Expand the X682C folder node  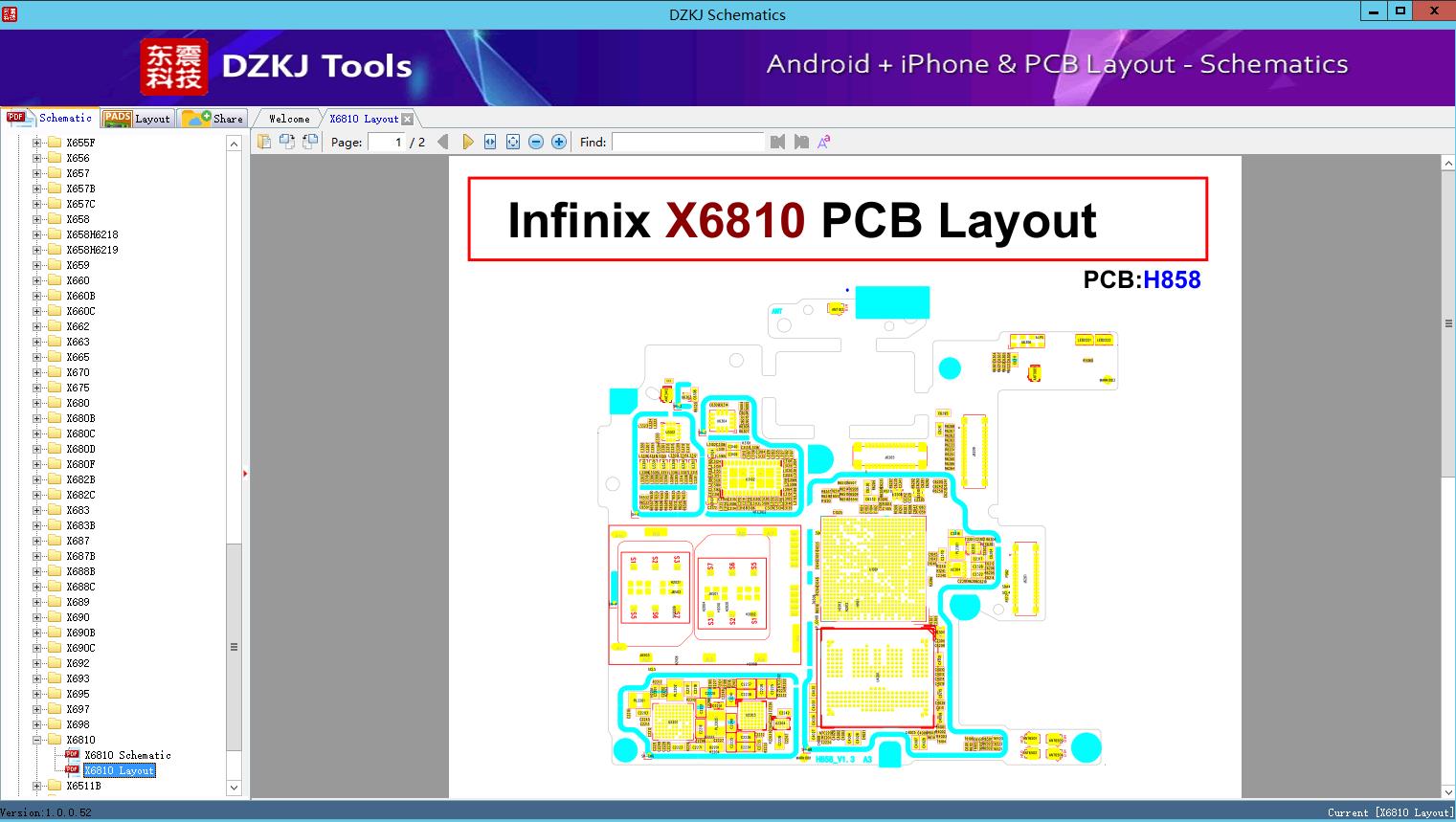(x=37, y=495)
